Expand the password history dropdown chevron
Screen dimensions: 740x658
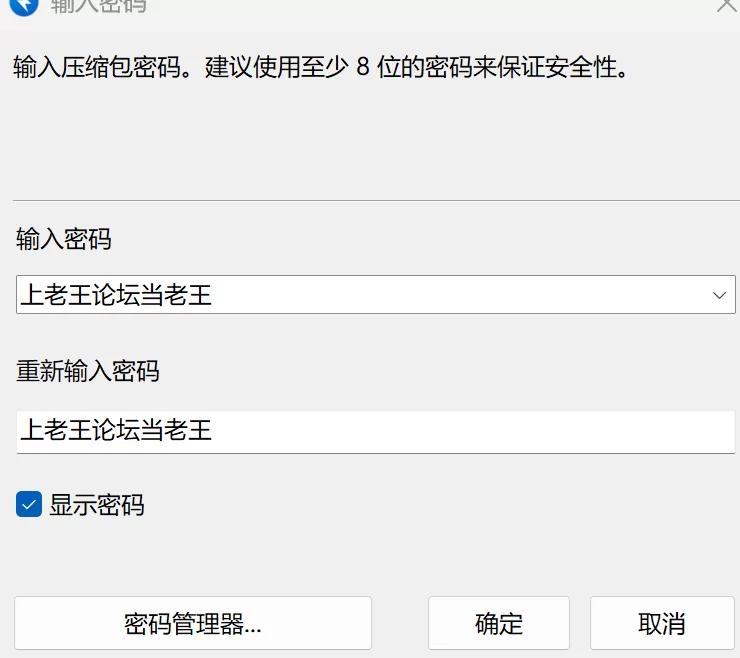click(719, 295)
